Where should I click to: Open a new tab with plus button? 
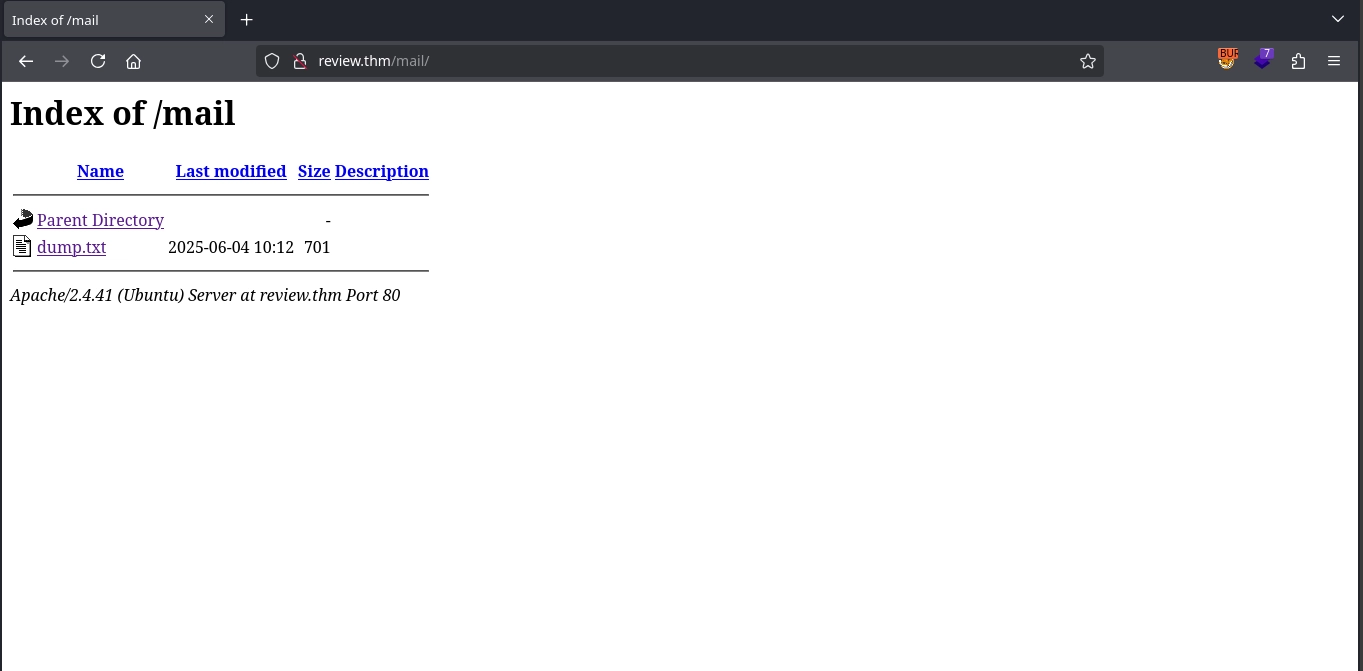click(x=247, y=20)
